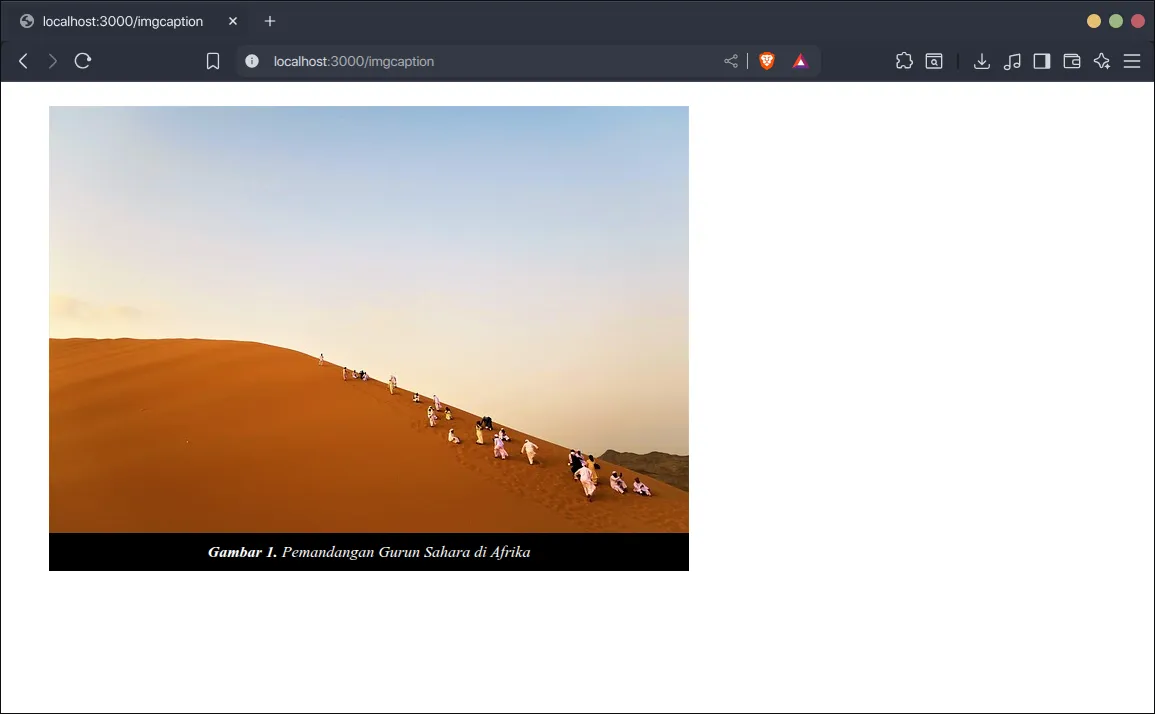Open Brave Shields for this site
The width and height of the screenshot is (1155, 714).
(x=766, y=61)
